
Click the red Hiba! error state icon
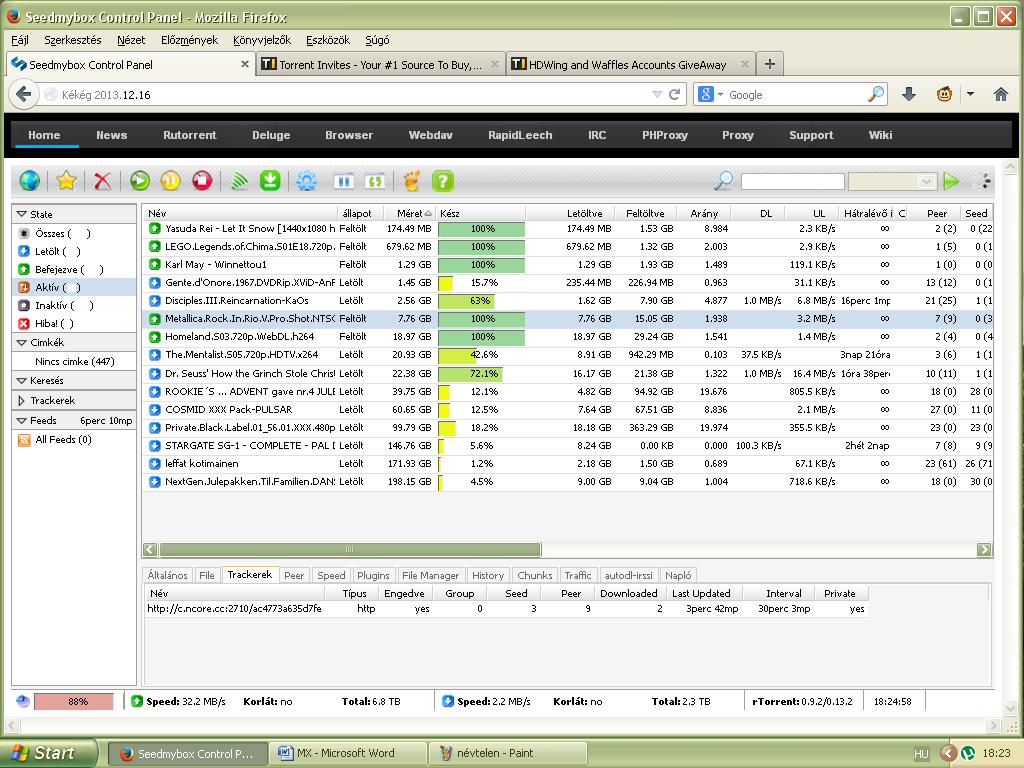24,323
